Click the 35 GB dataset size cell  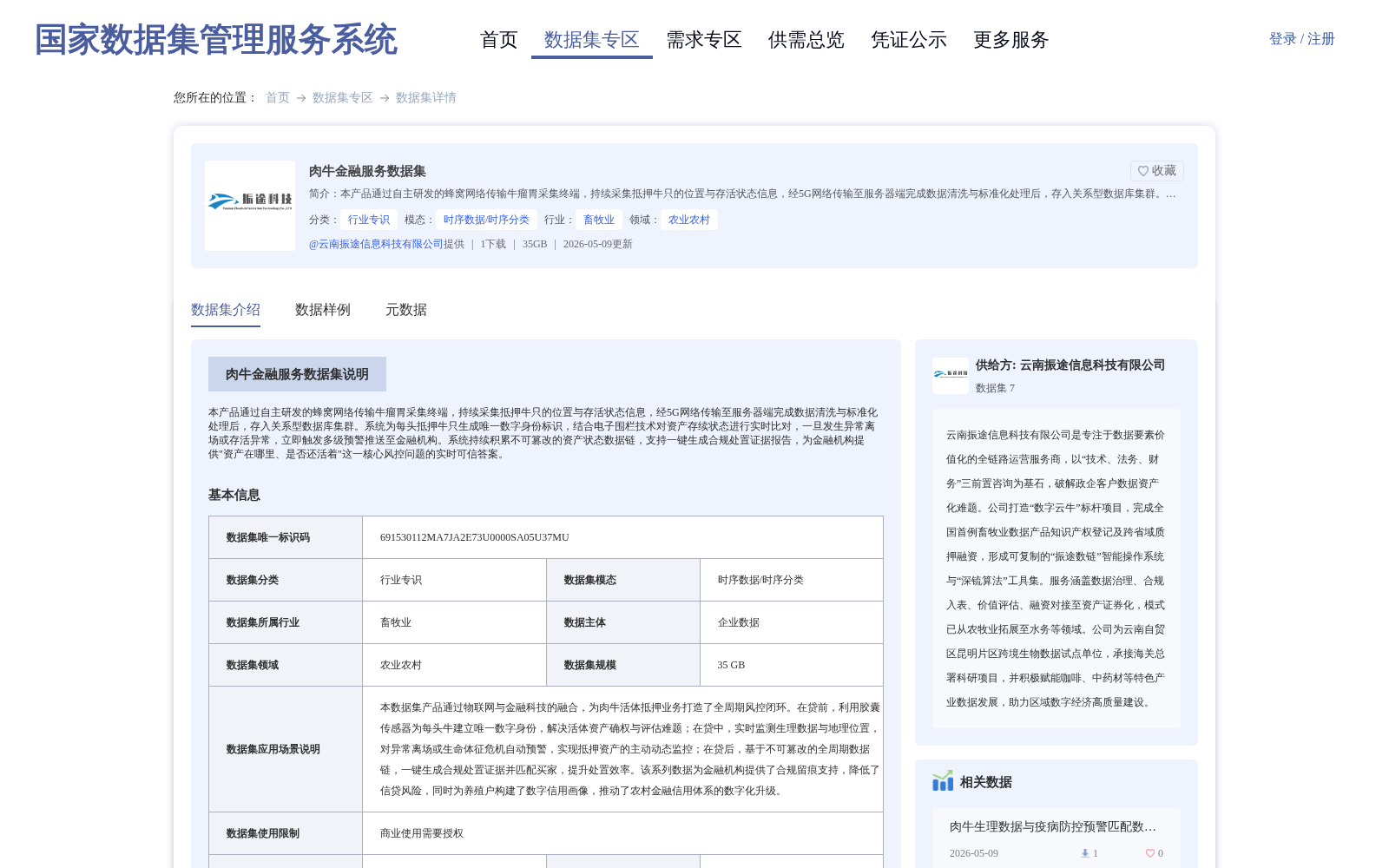click(x=792, y=665)
